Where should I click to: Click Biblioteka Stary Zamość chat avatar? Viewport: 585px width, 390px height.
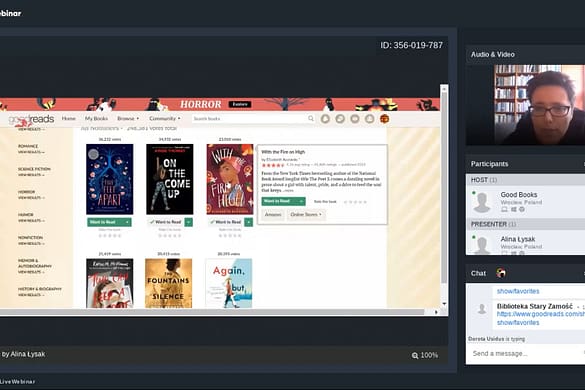482,309
